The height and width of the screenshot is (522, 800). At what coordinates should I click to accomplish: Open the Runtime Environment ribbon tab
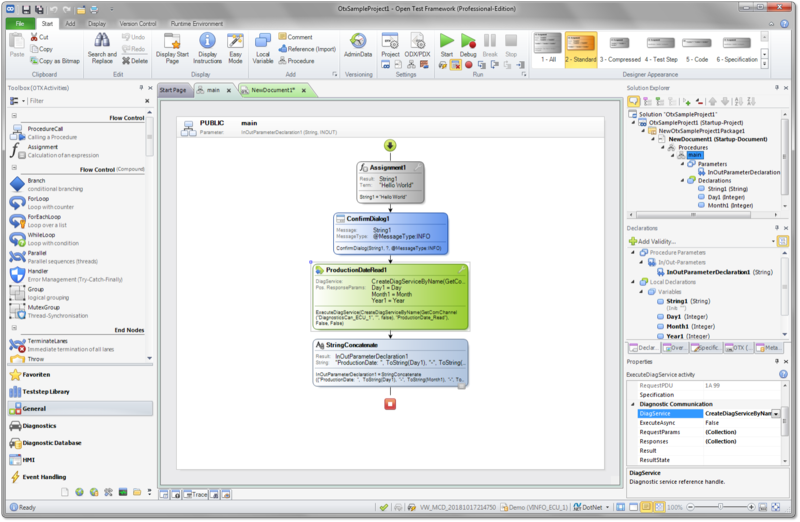click(x=196, y=23)
